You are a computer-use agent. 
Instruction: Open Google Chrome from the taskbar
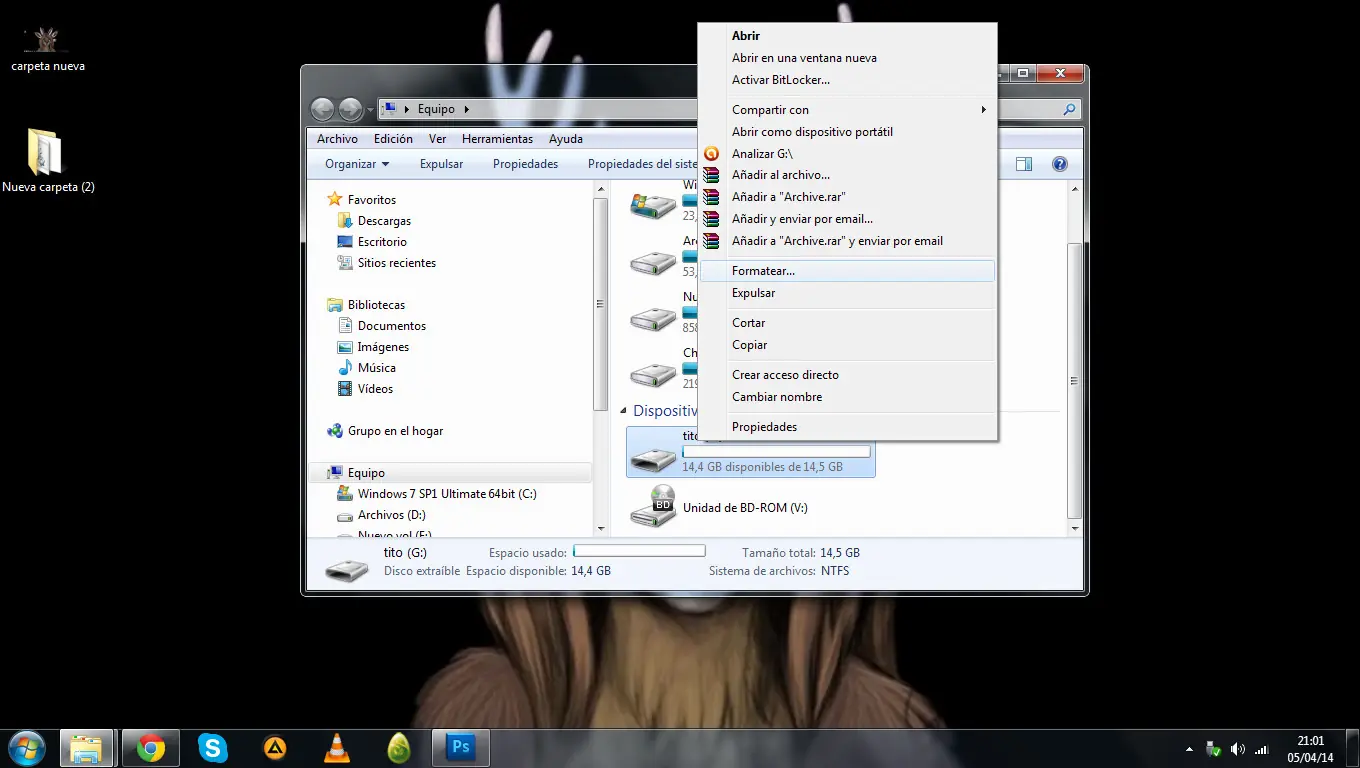[x=151, y=747]
